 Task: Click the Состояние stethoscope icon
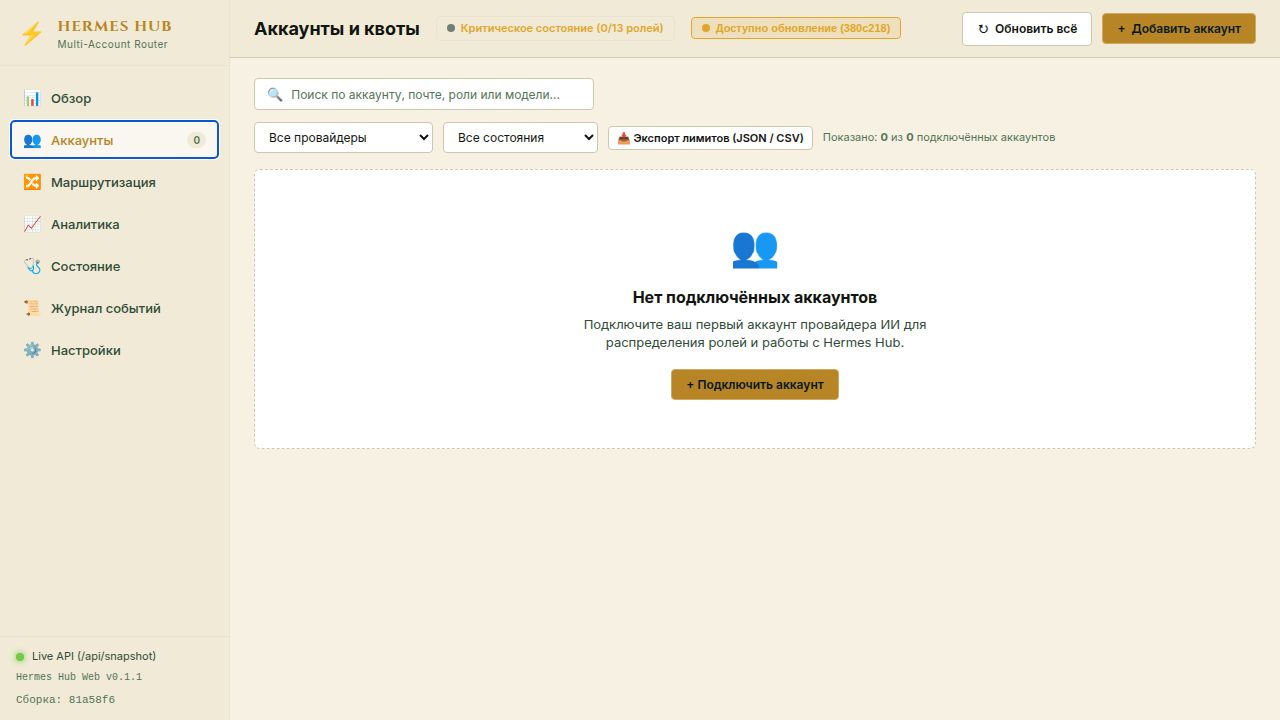[x=32, y=266]
